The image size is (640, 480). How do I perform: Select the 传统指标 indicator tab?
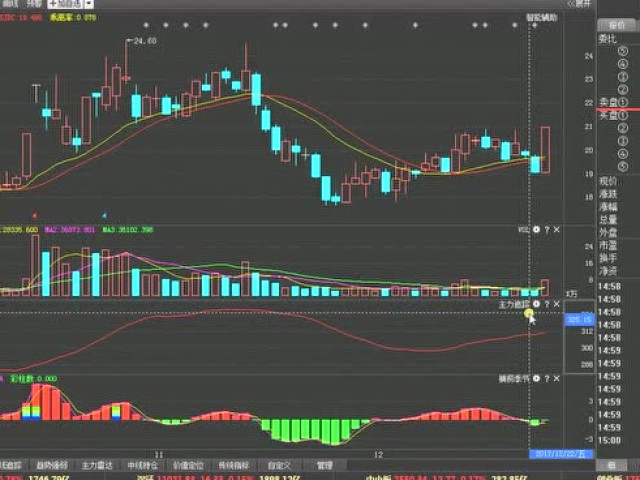click(233, 465)
